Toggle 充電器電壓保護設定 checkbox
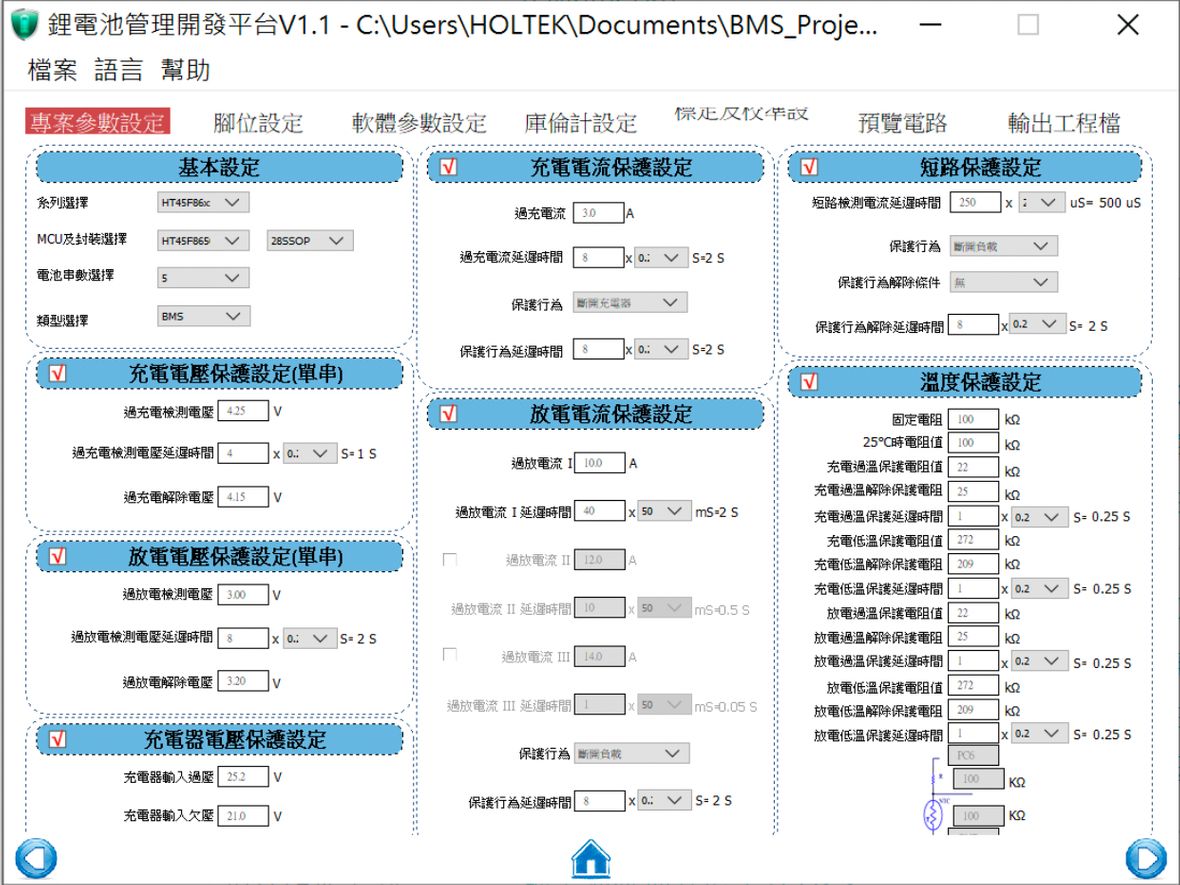Image resolution: width=1180 pixels, height=885 pixels. tap(58, 739)
